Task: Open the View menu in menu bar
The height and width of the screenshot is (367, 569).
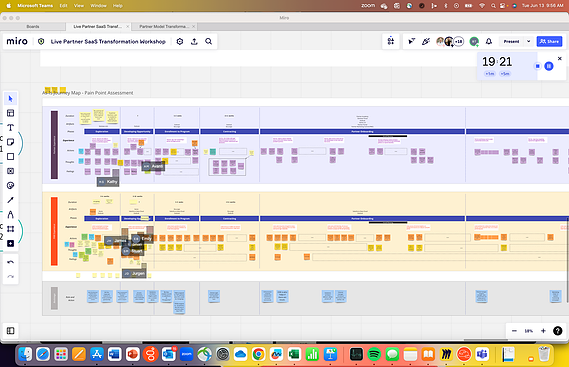Action: click(78, 5)
